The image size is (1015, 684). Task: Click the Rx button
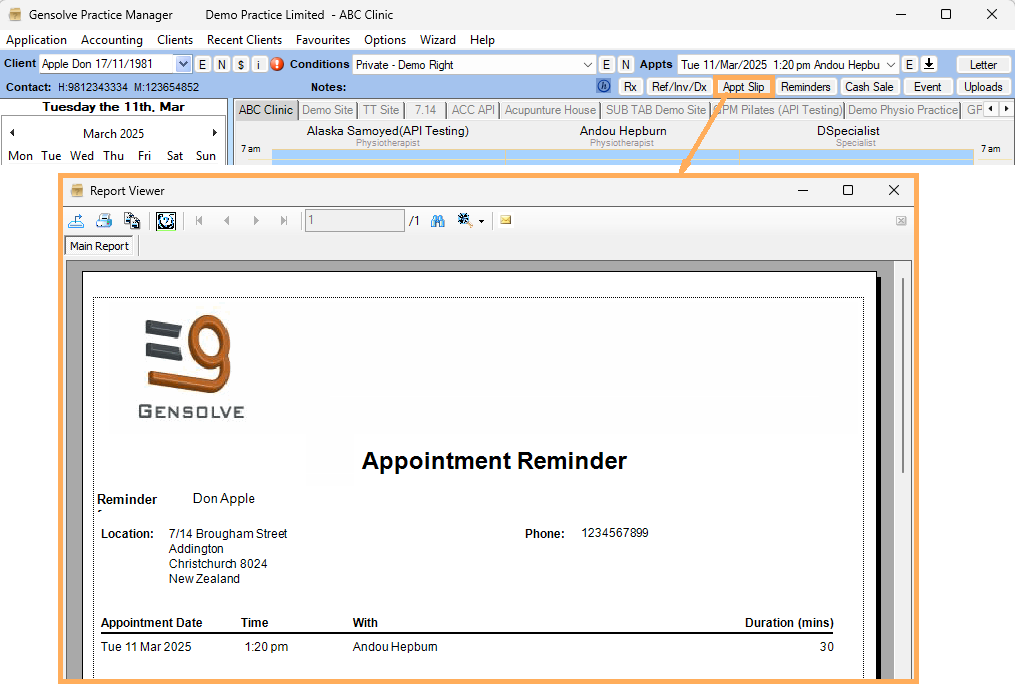coord(630,87)
